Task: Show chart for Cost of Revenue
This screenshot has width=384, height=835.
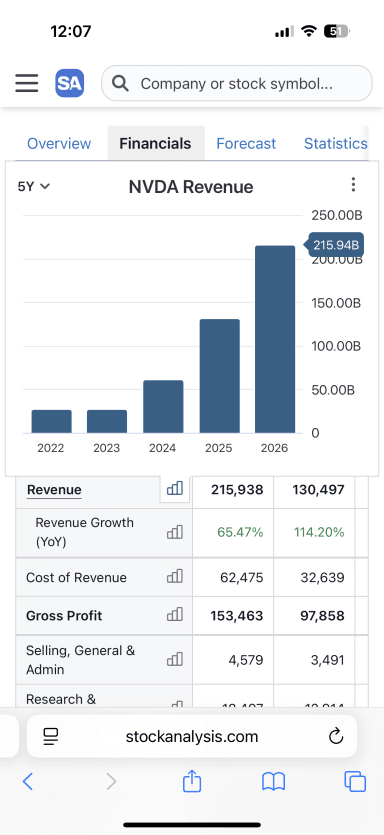Action: [175, 576]
